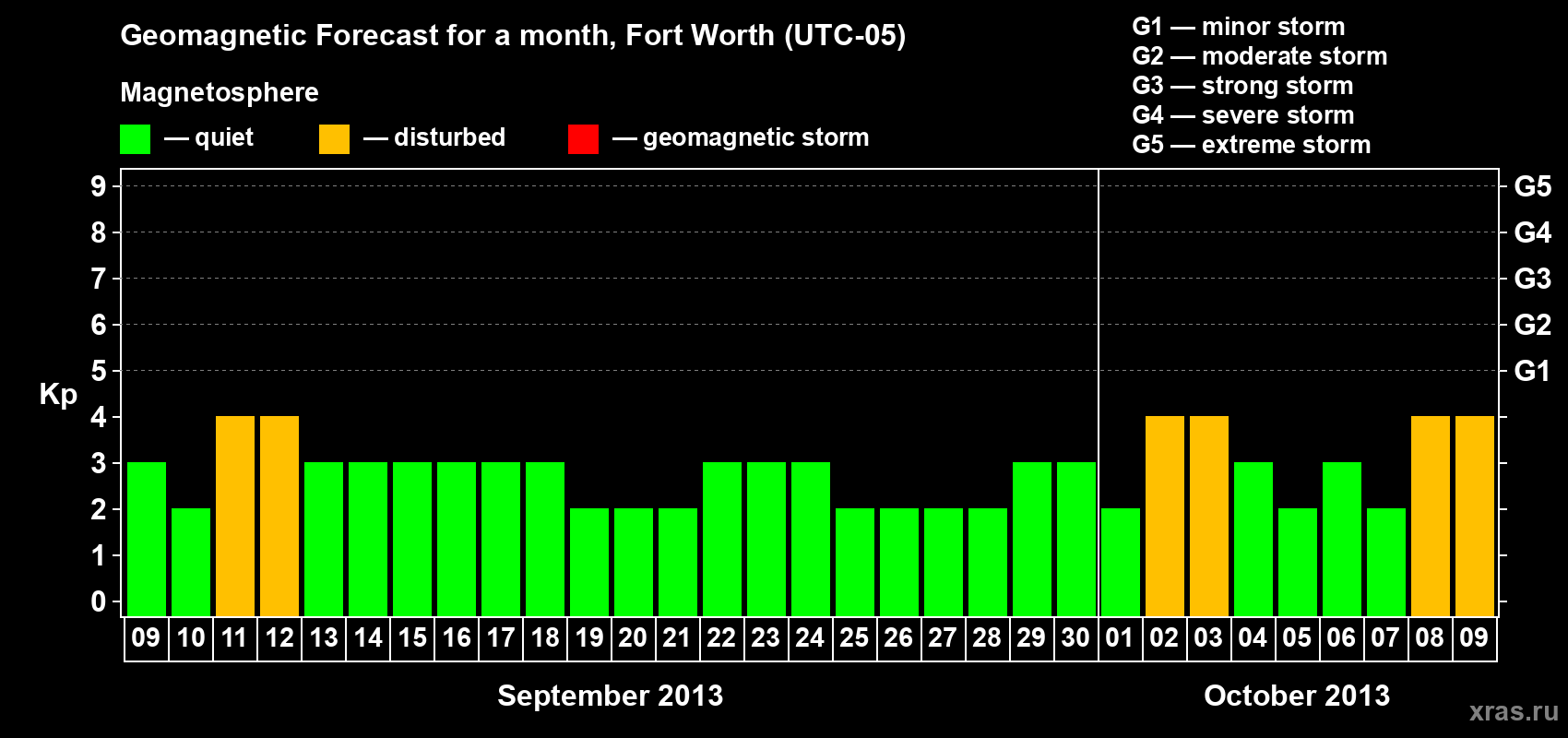
Task: Click the October 06 green bar
Action: click(1342, 539)
